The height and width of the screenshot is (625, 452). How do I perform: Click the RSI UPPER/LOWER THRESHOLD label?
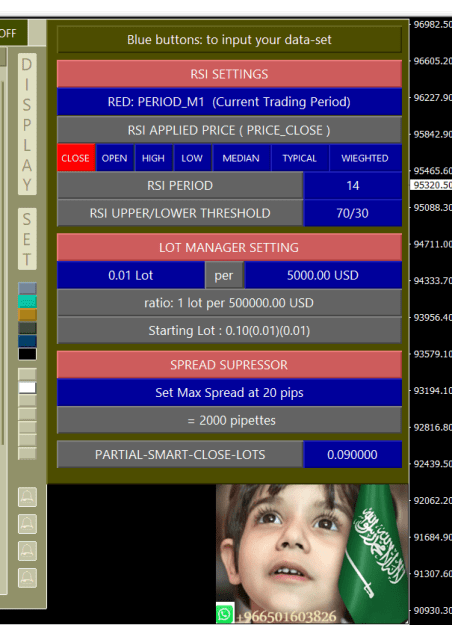pos(180,213)
